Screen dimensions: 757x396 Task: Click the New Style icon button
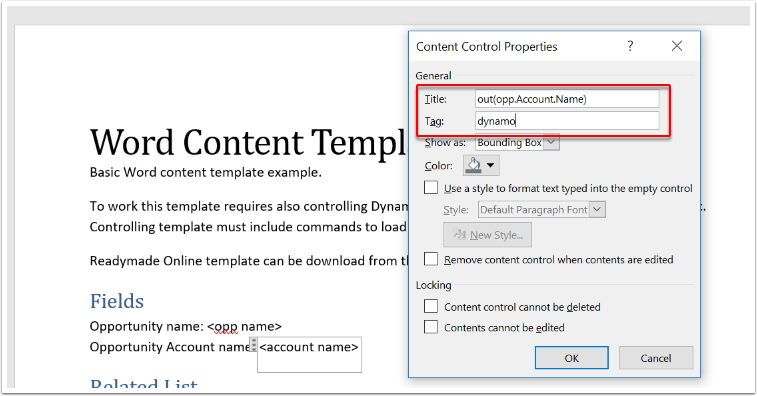click(x=488, y=235)
